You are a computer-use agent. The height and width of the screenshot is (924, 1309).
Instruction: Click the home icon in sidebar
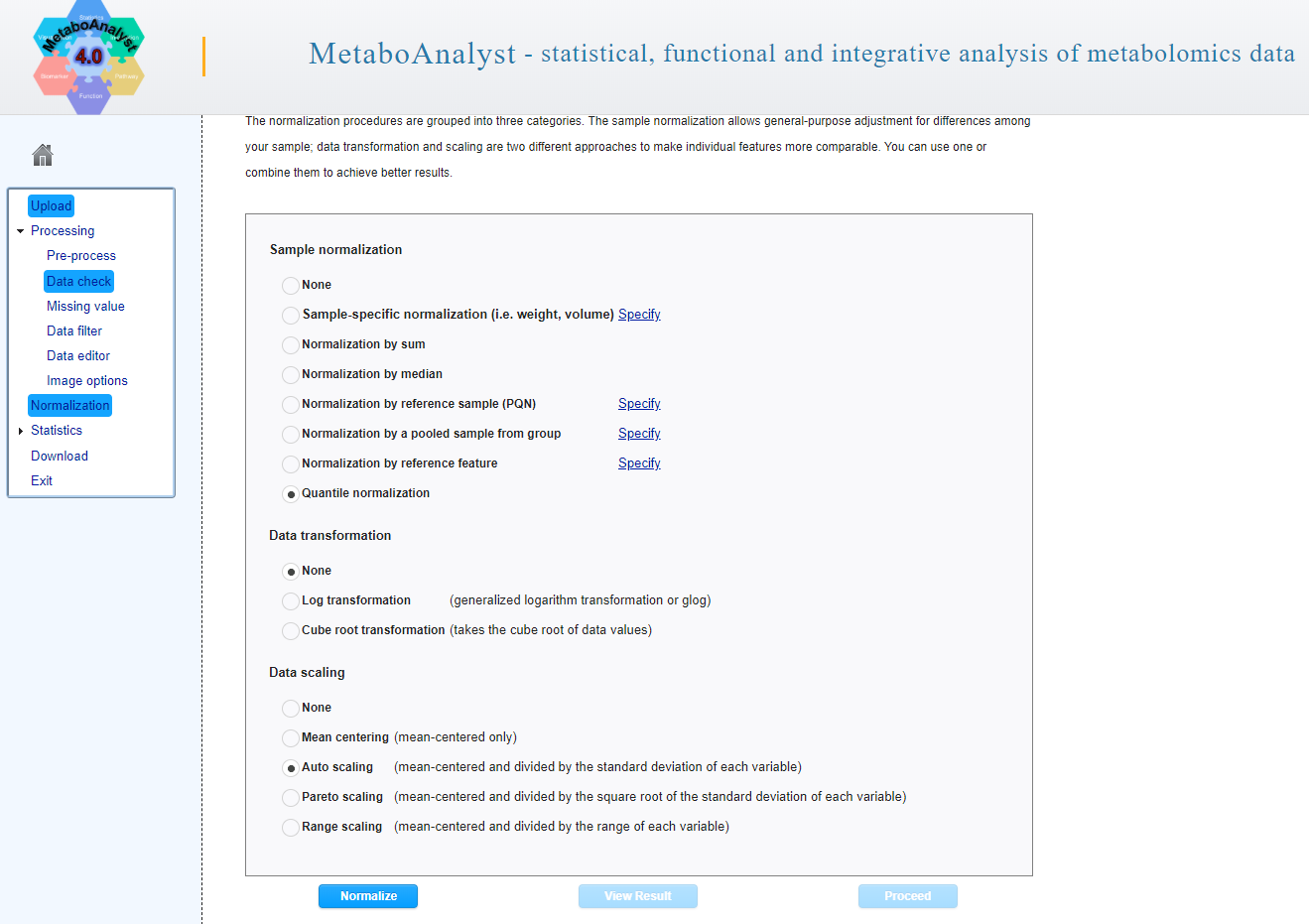pos(43,155)
